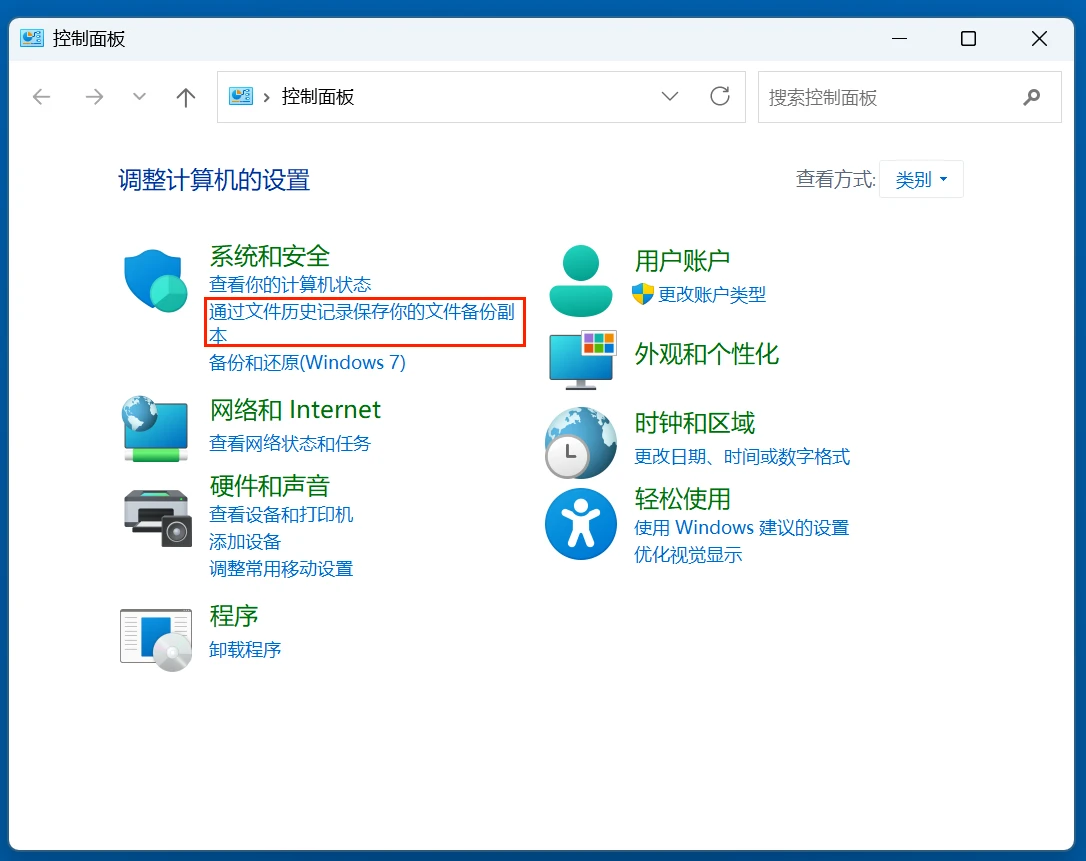Click the 时钟和区域 globe clock icon
The width and height of the screenshot is (1086, 861).
(580, 443)
